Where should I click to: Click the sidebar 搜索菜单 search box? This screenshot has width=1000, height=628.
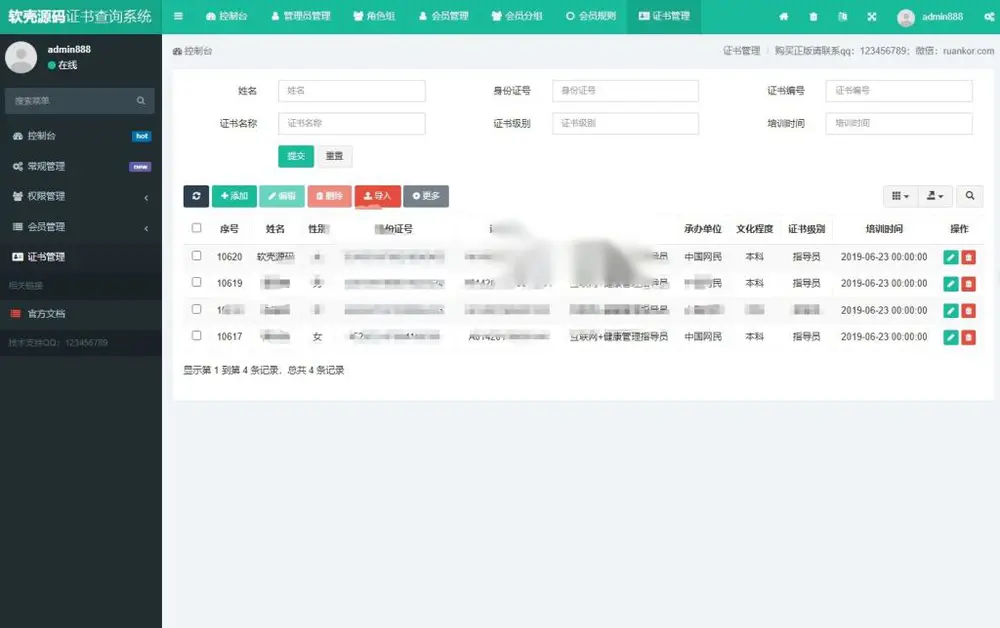pos(80,101)
